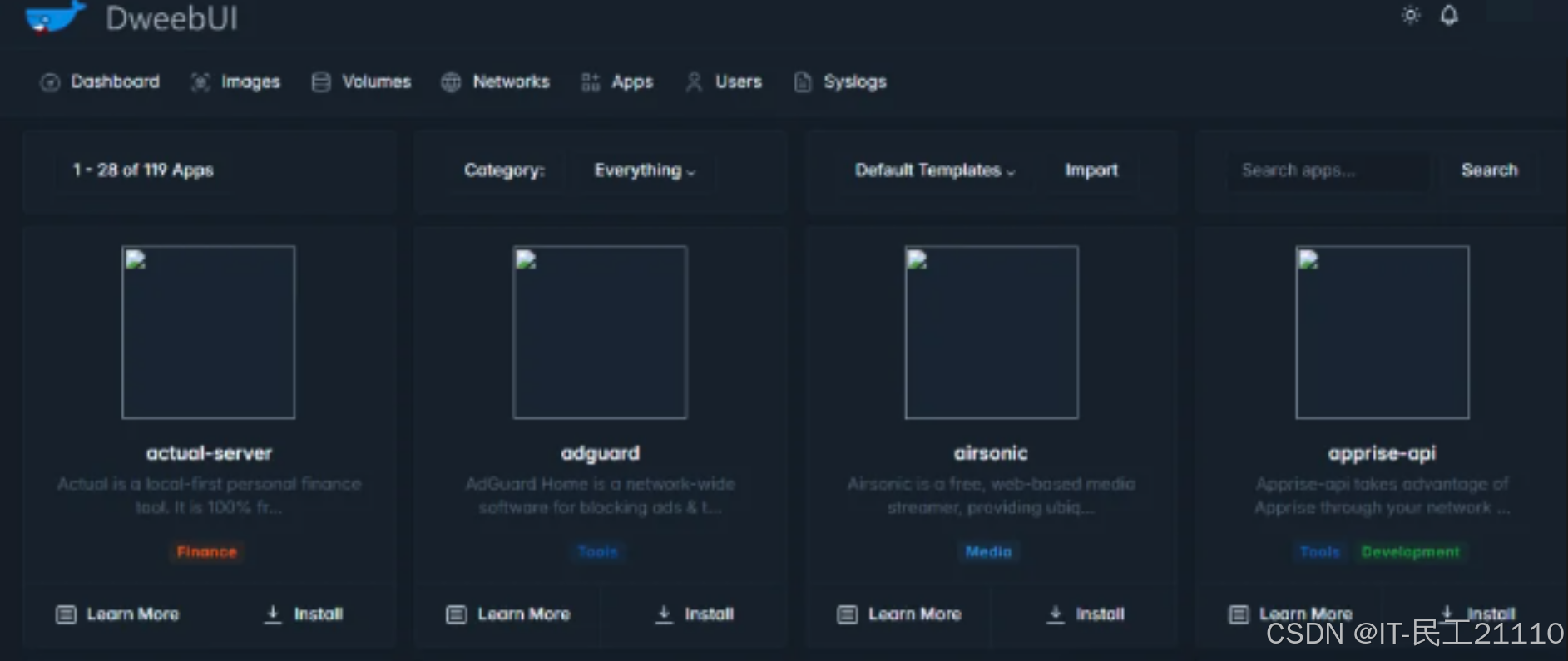Click the adguard app thumbnail
The height and width of the screenshot is (661, 1568).
tap(600, 332)
